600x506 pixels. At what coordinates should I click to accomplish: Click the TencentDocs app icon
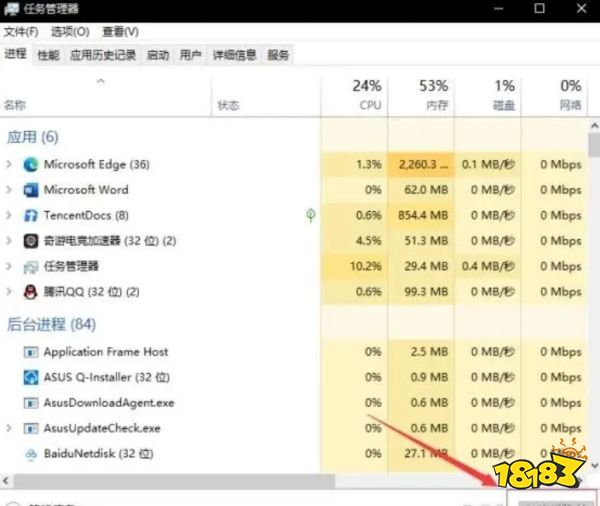tap(31, 215)
